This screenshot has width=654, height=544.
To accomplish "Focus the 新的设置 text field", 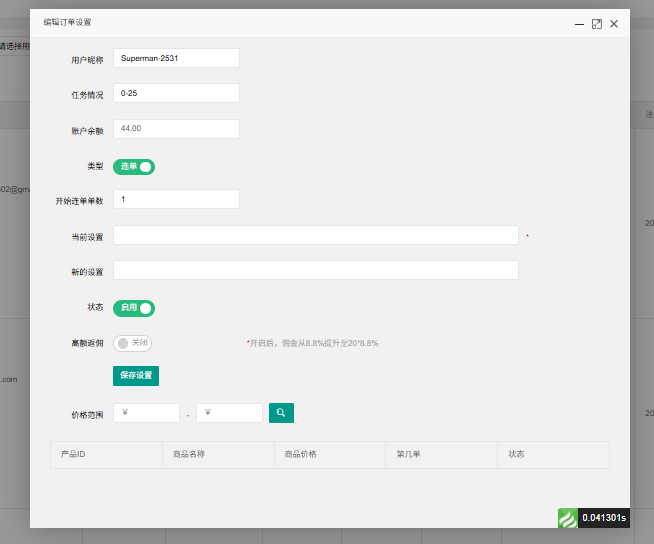I will [x=315, y=271].
